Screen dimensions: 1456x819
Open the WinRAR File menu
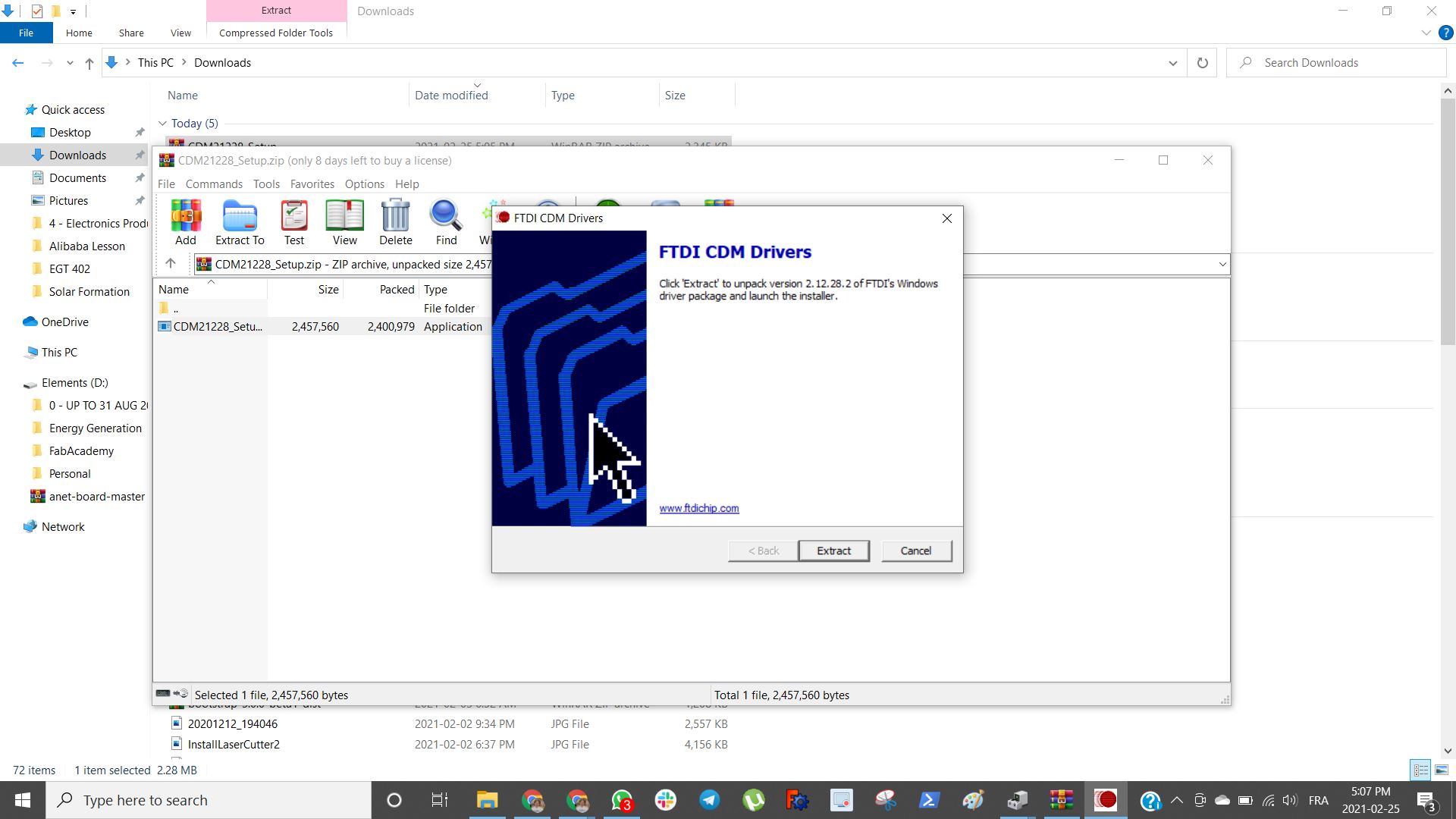pyautogui.click(x=166, y=184)
